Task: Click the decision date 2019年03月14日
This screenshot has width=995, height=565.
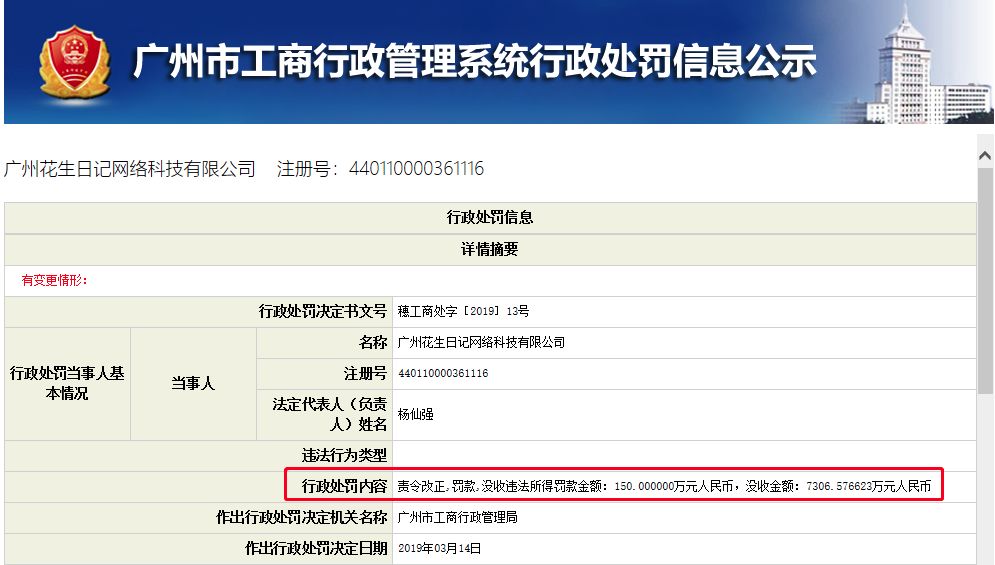Action: 439,548
